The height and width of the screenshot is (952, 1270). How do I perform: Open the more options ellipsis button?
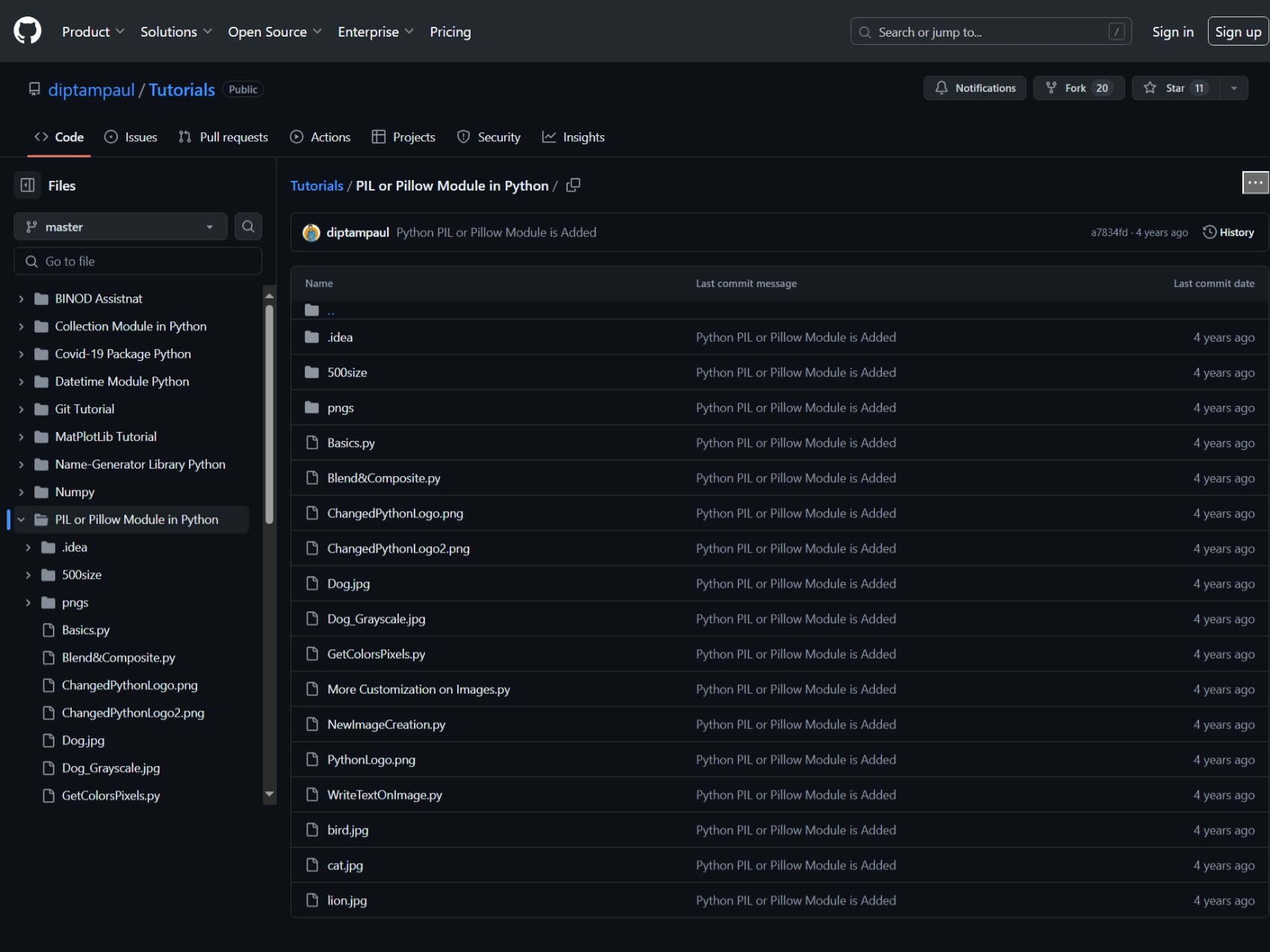[1255, 182]
